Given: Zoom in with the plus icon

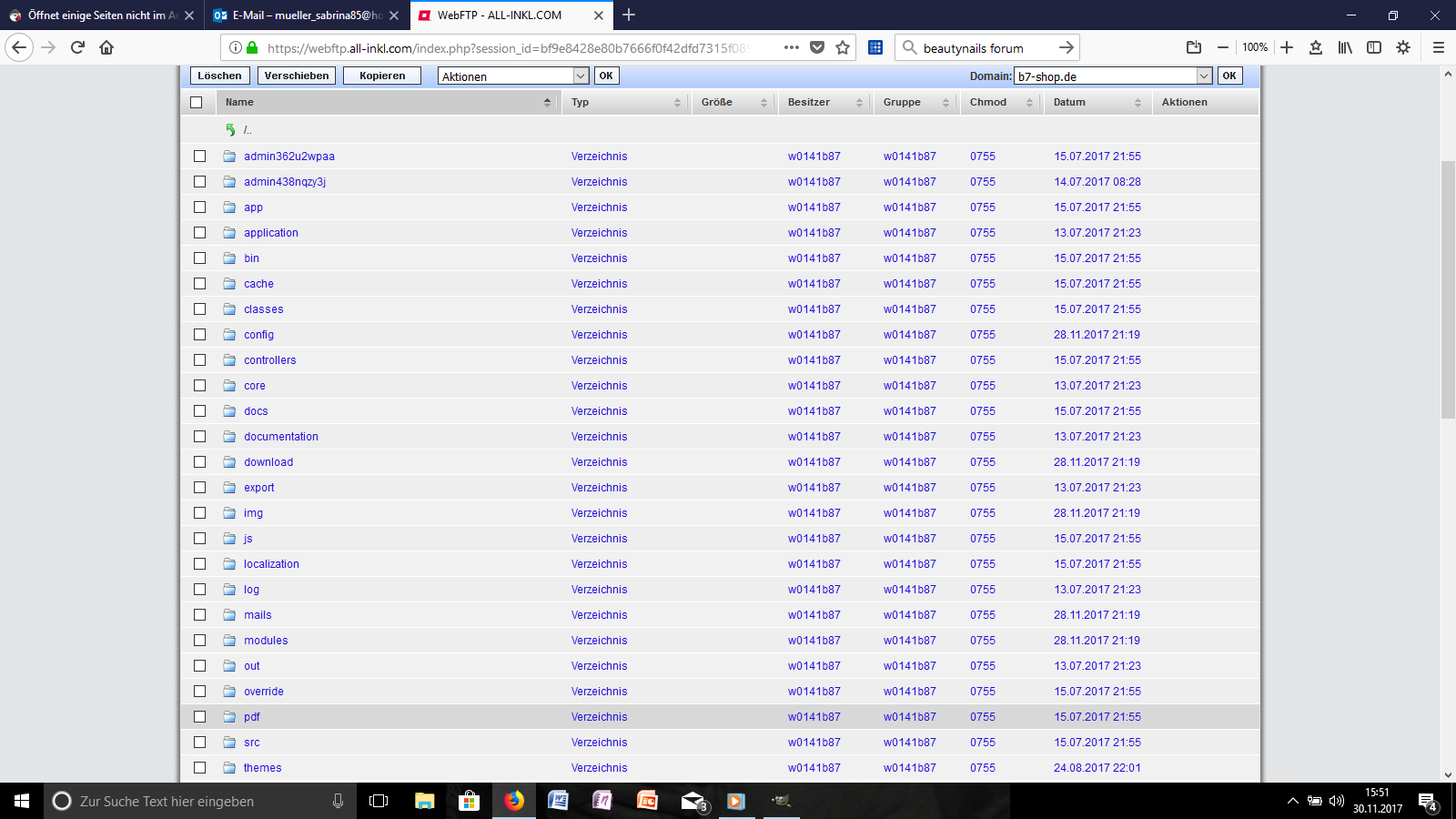Looking at the screenshot, I should click(x=1287, y=47).
